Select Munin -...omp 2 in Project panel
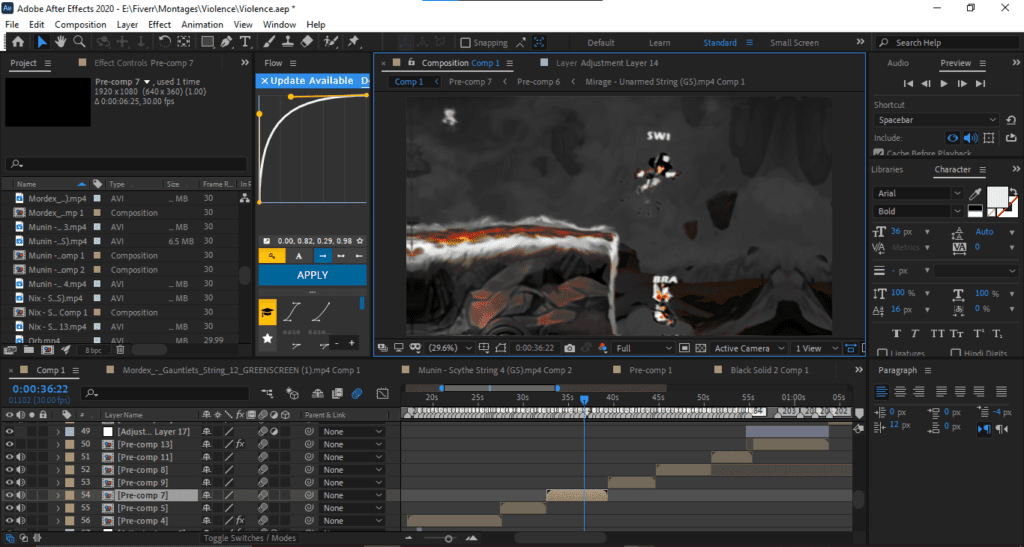1024x547 pixels. [x=56, y=270]
